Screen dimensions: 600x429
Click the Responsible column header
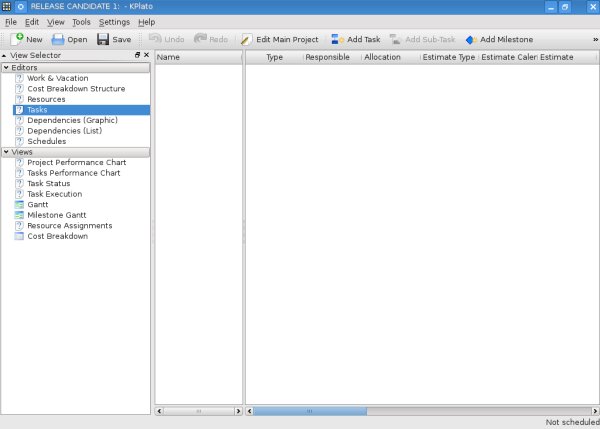(x=327, y=57)
